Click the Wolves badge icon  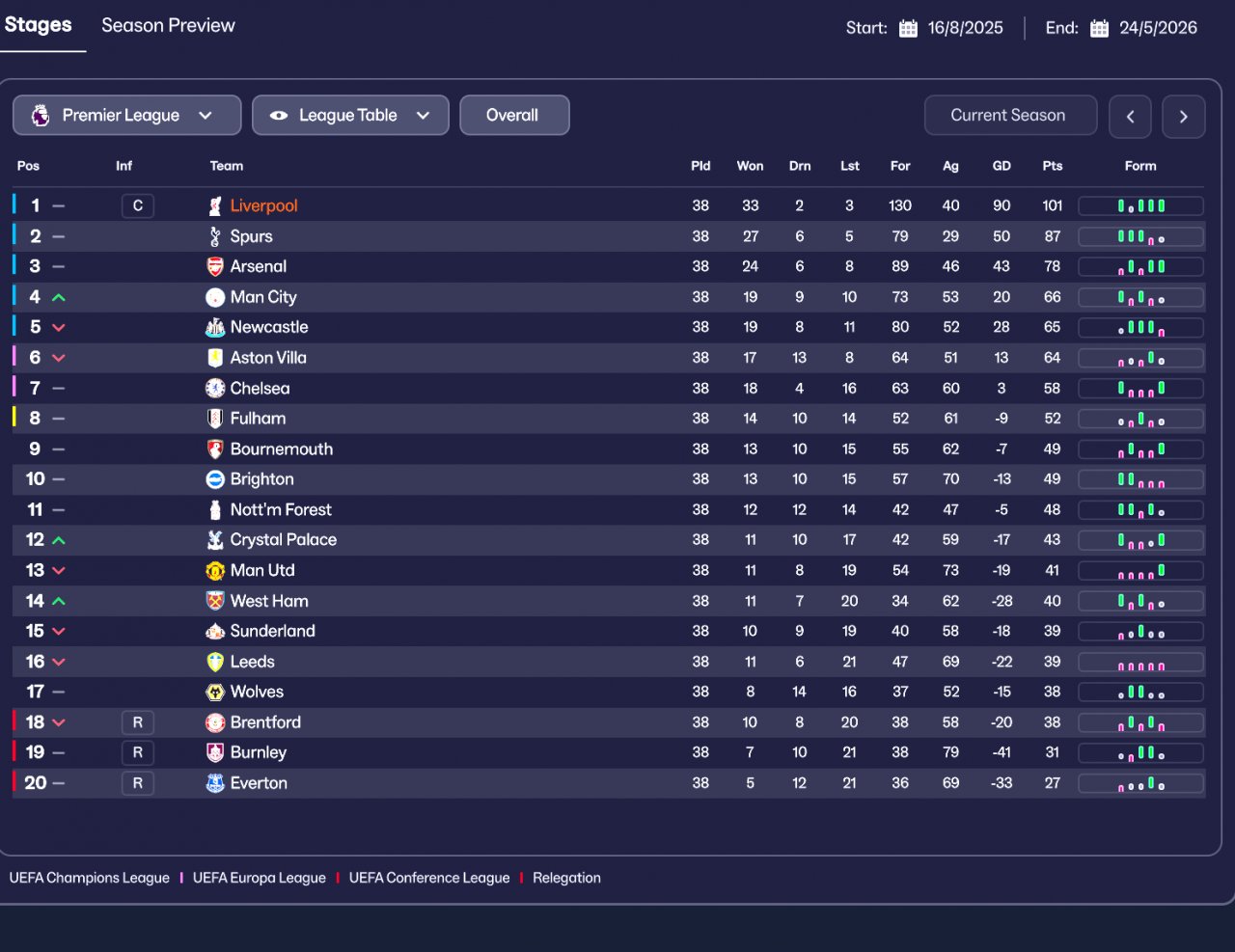(215, 693)
